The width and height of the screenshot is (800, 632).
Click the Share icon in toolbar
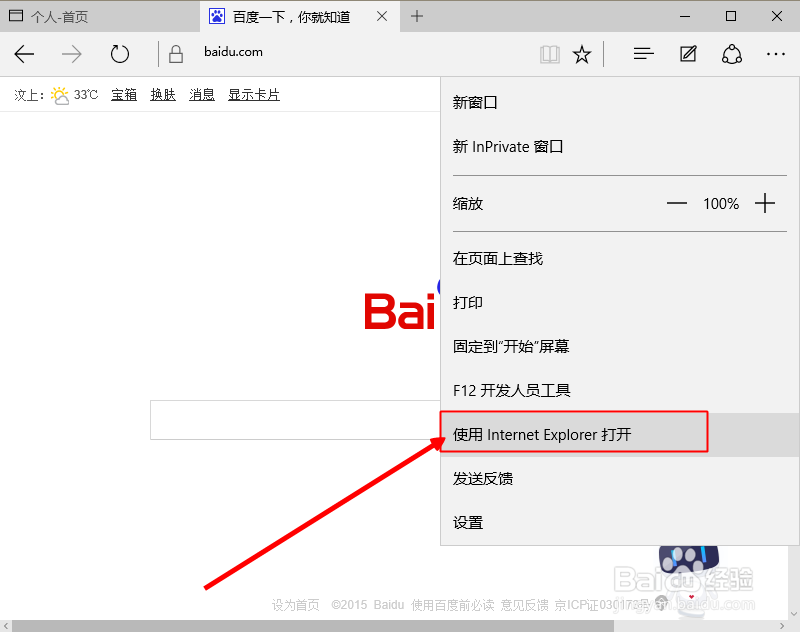point(732,54)
